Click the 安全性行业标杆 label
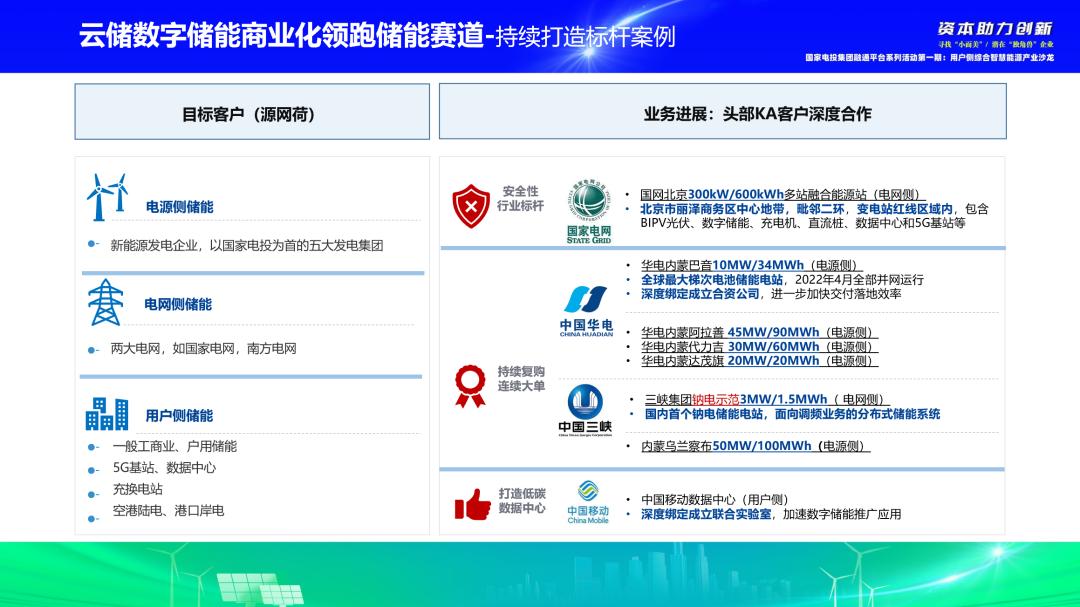This screenshot has width=1080, height=607. pyautogui.click(x=521, y=198)
